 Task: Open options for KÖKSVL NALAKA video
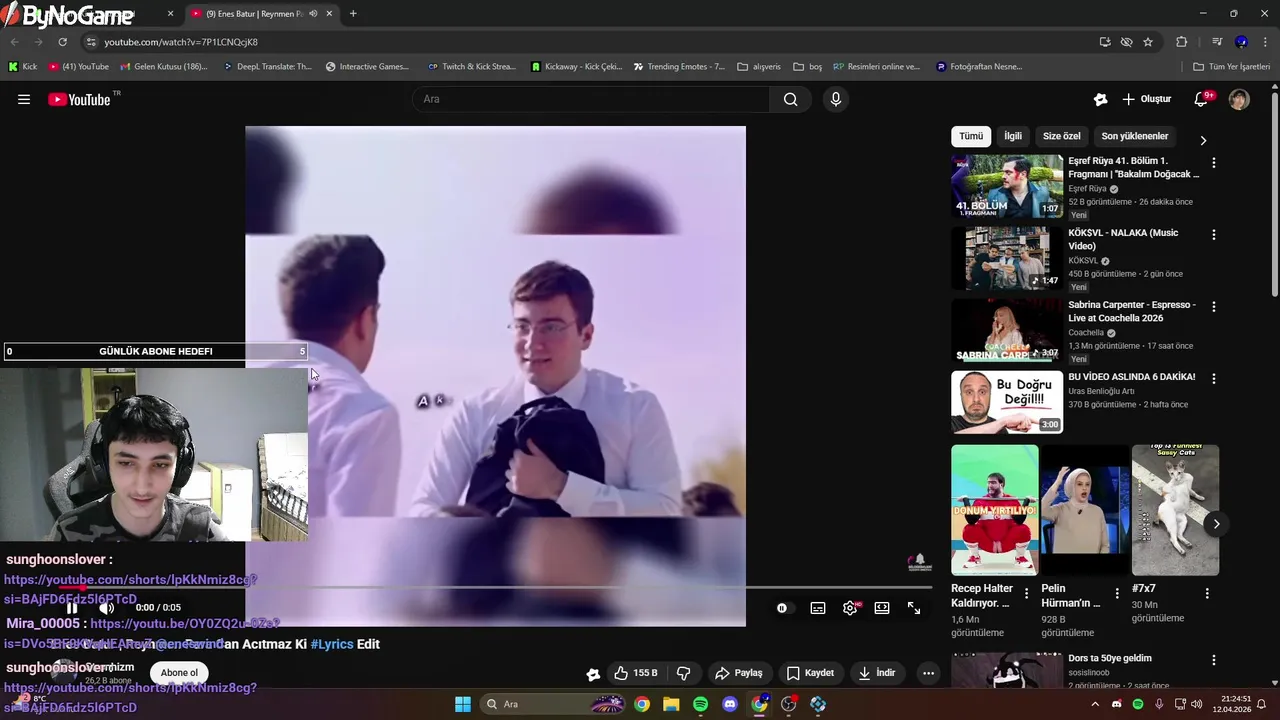(x=1214, y=234)
